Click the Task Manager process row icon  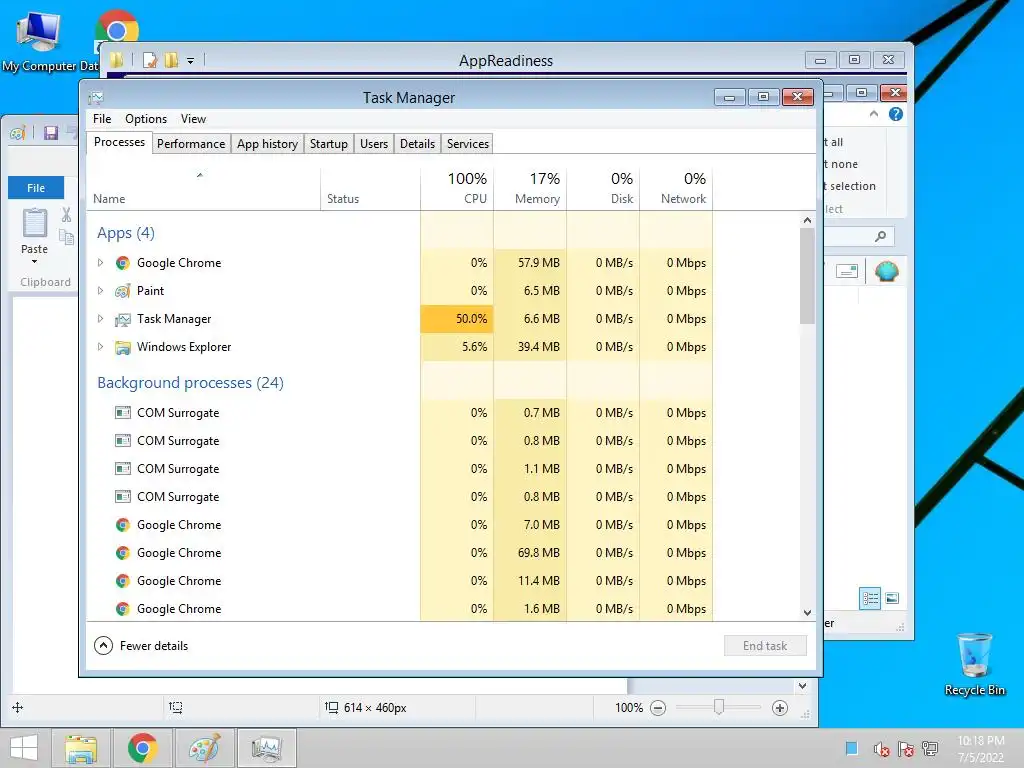click(122, 319)
